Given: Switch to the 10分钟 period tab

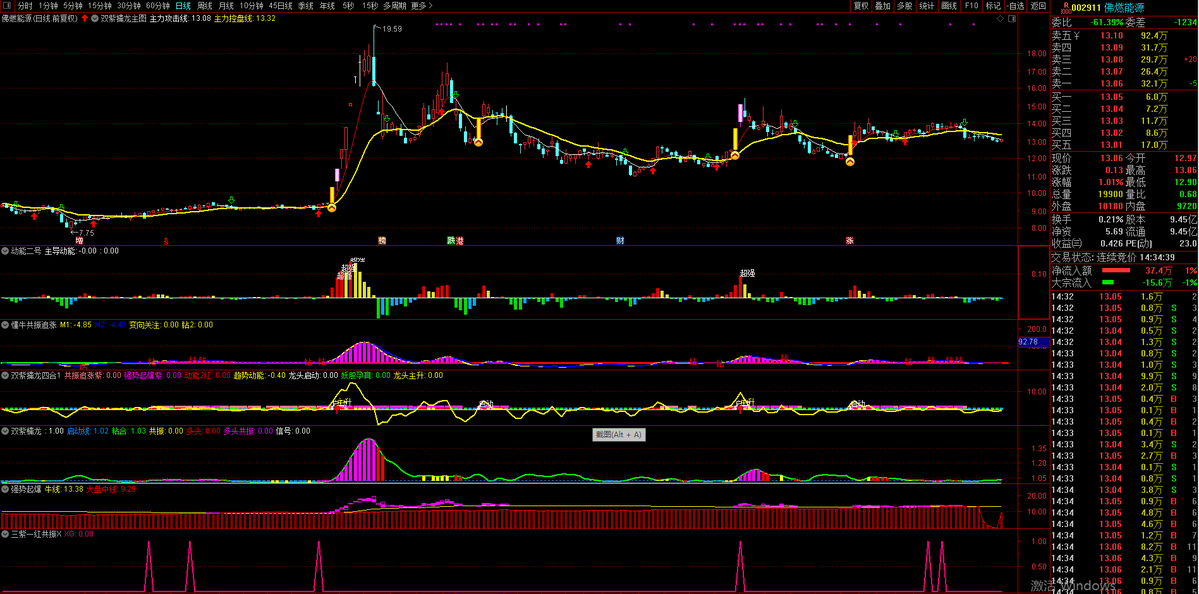Looking at the screenshot, I should [252, 5].
